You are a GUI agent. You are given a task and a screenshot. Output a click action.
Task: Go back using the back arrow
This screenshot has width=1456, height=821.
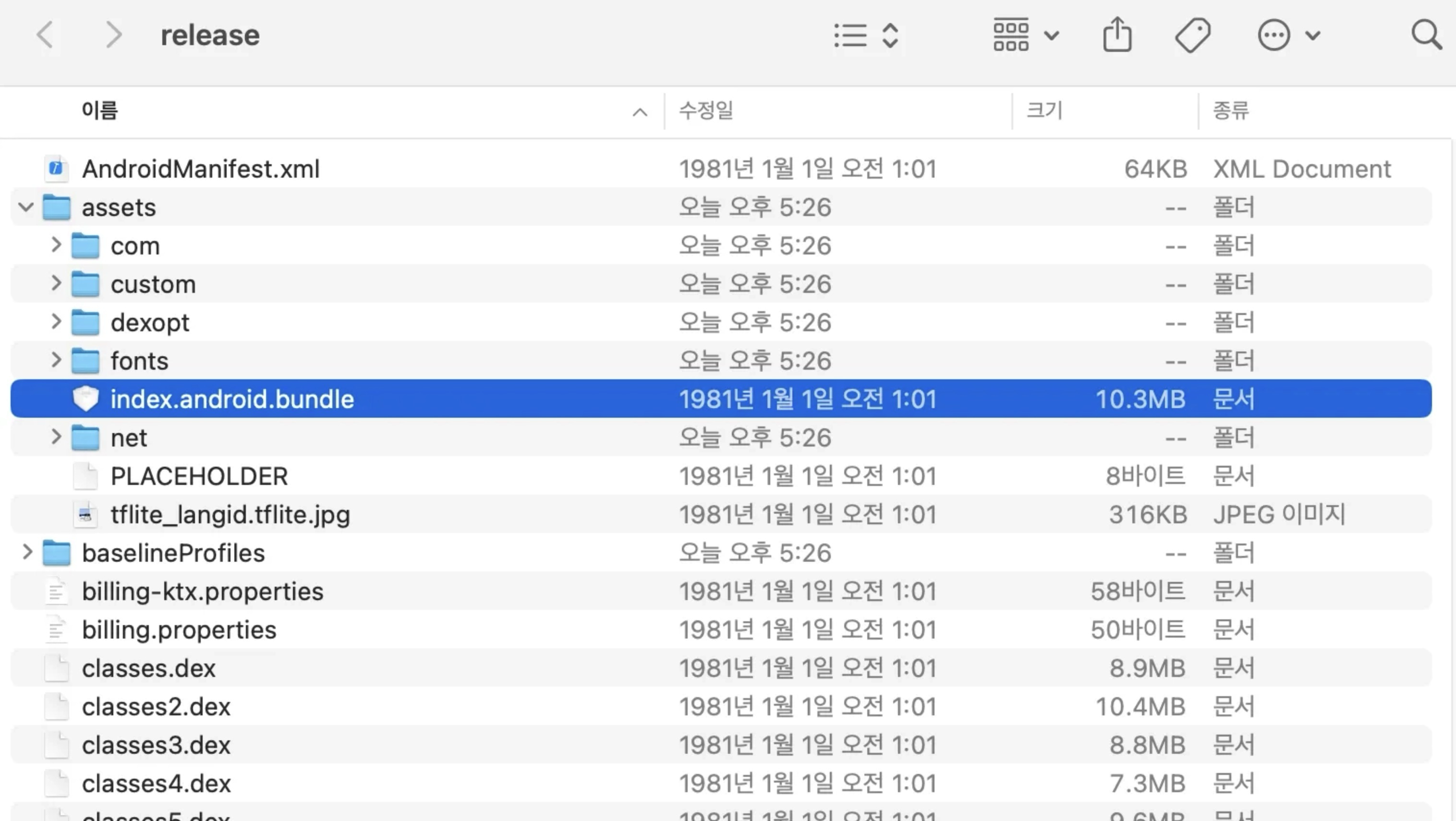[45, 35]
